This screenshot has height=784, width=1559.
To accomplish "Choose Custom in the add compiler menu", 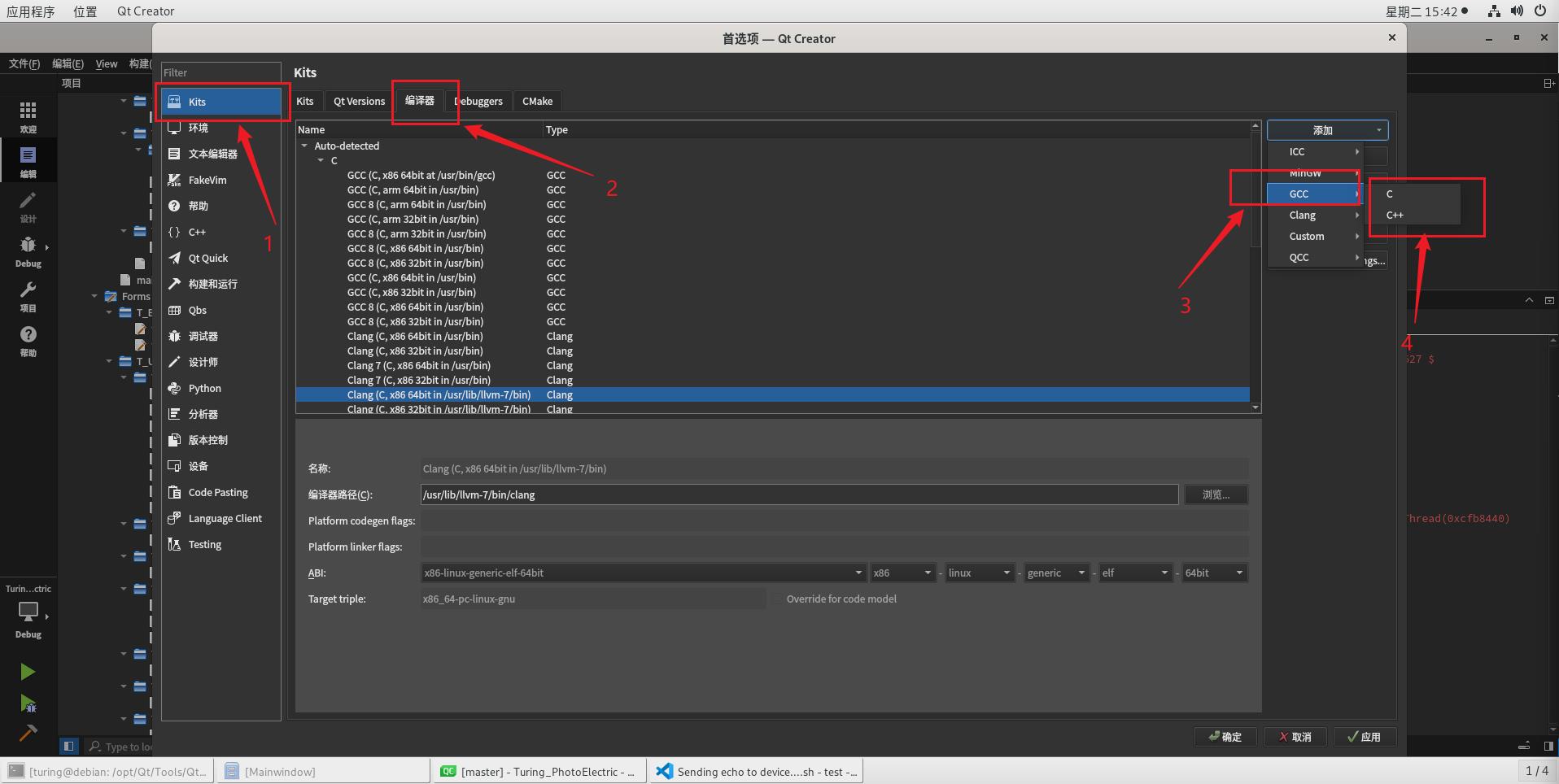I will coord(1315,236).
